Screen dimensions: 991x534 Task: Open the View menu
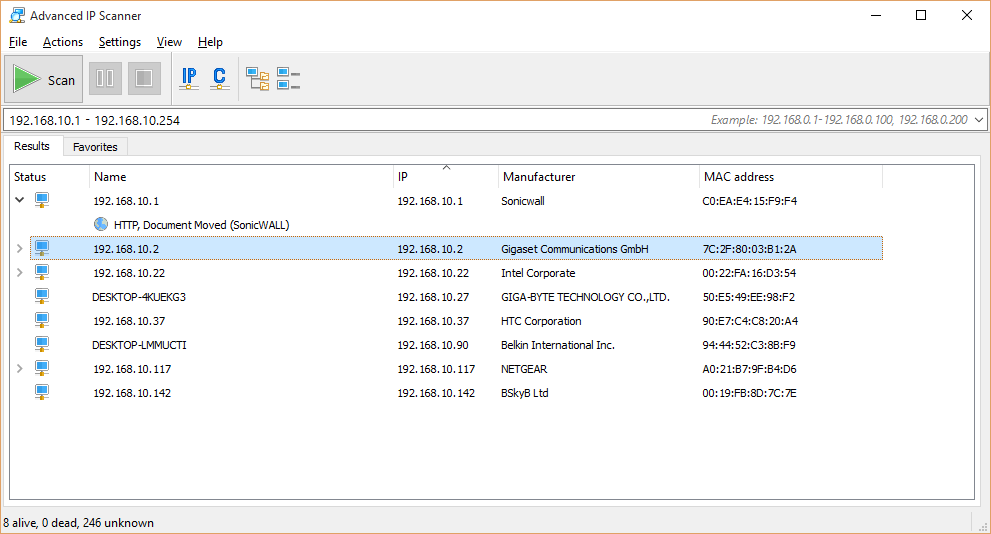click(169, 42)
